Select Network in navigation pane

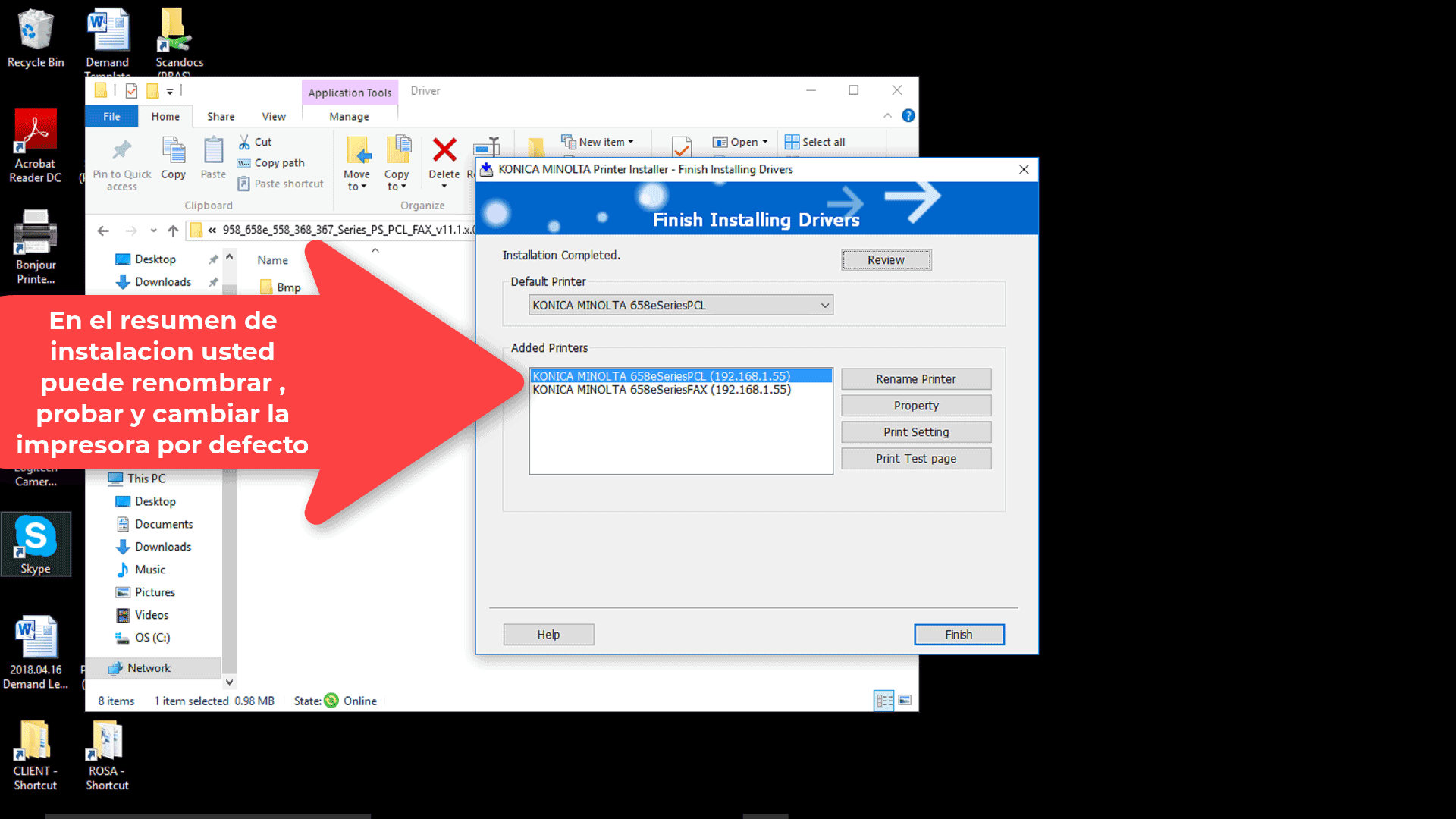[152, 668]
